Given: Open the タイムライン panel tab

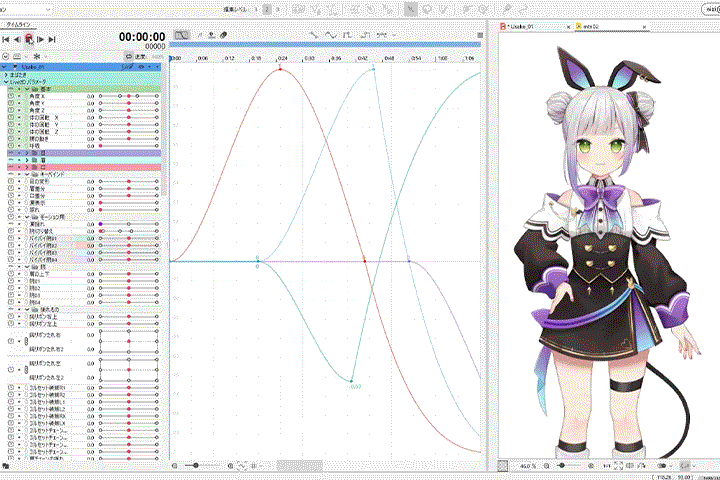Looking at the screenshot, I should tap(18, 24).
